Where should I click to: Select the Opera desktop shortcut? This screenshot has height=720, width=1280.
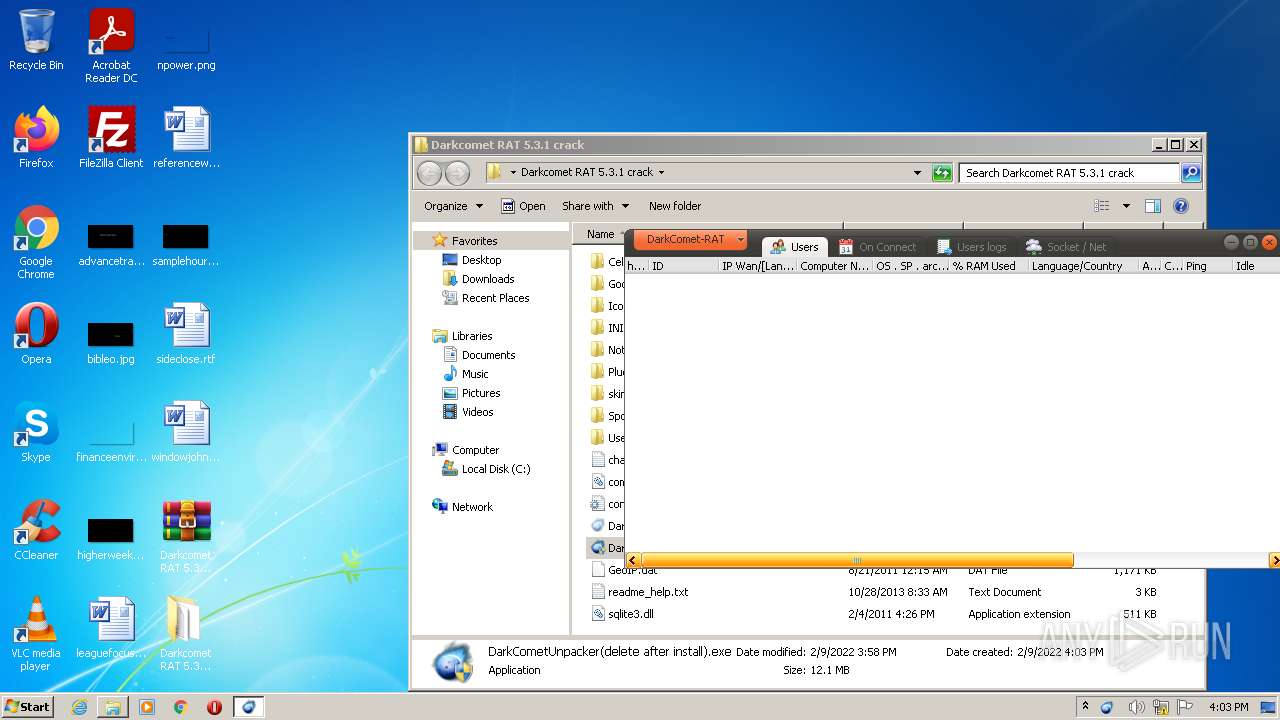click(x=36, y=334)
